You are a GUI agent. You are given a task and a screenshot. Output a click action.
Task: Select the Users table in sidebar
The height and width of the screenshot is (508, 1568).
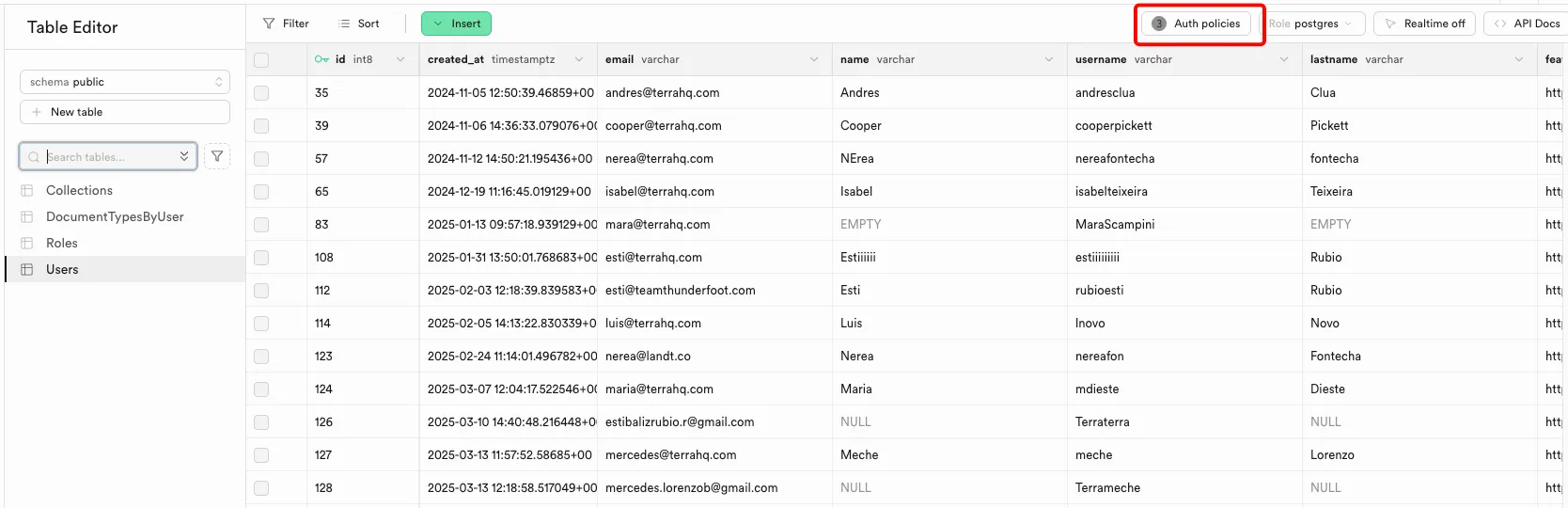tap(125, 269)
